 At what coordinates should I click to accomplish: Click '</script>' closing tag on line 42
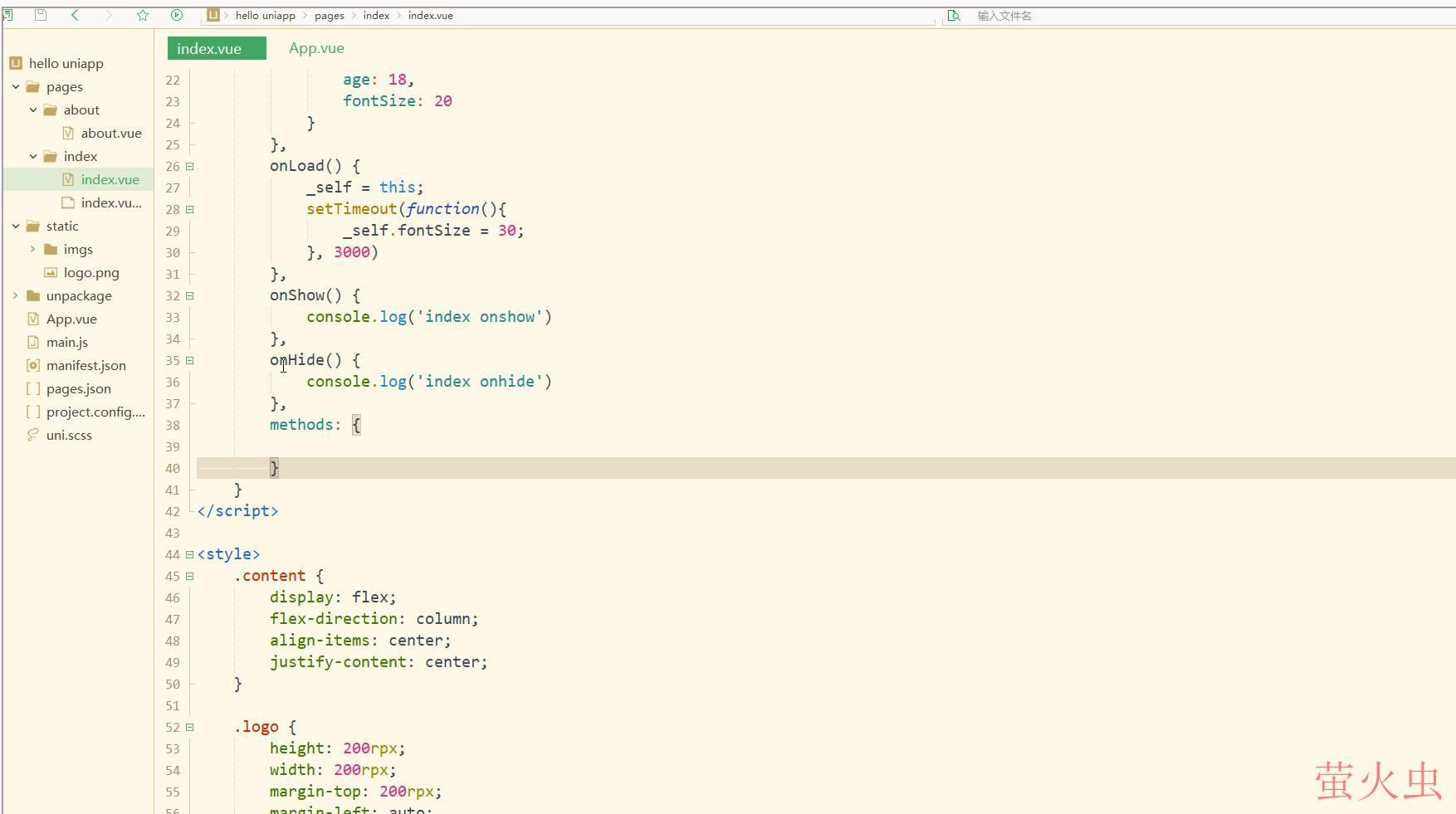(x=237, y=511)
